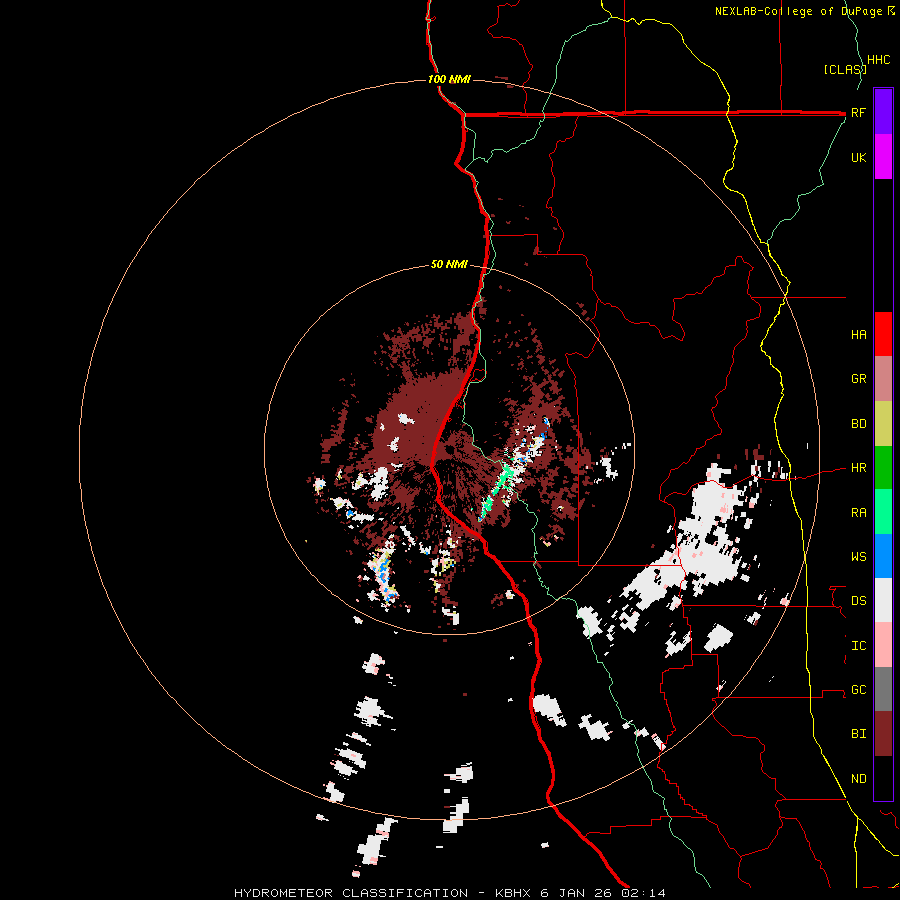Click the [CLAS] units label
The height and width of the screenshot is (900, 900).
coord(844,69)
